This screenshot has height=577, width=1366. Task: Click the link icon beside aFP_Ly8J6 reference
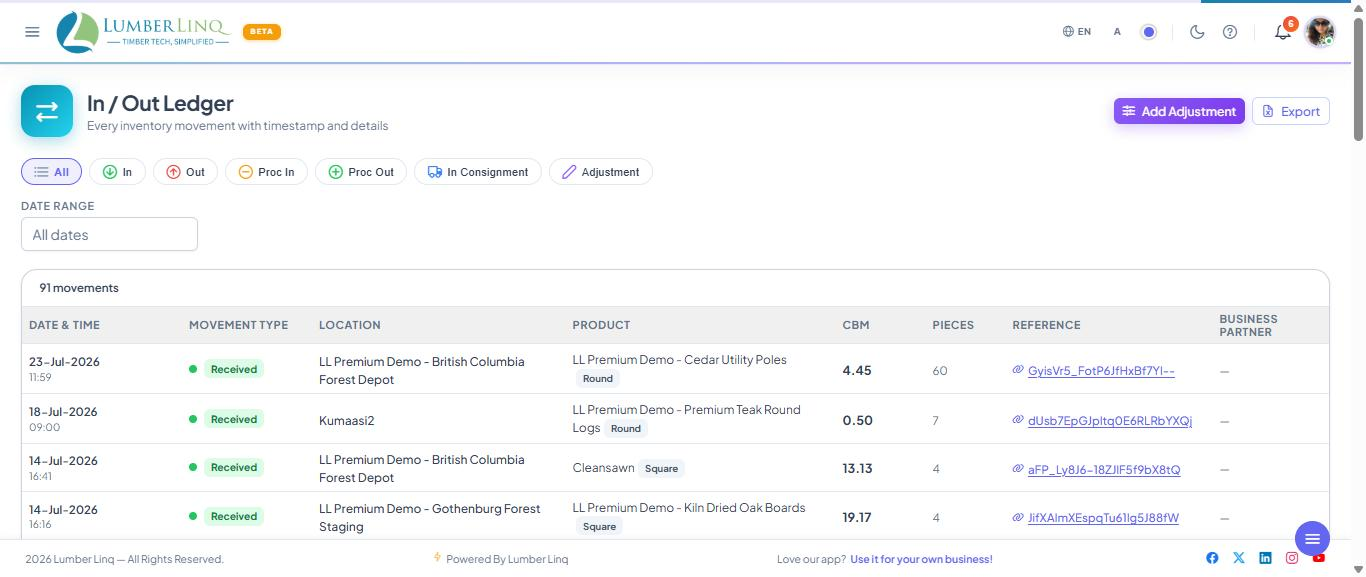point(1018,468)
